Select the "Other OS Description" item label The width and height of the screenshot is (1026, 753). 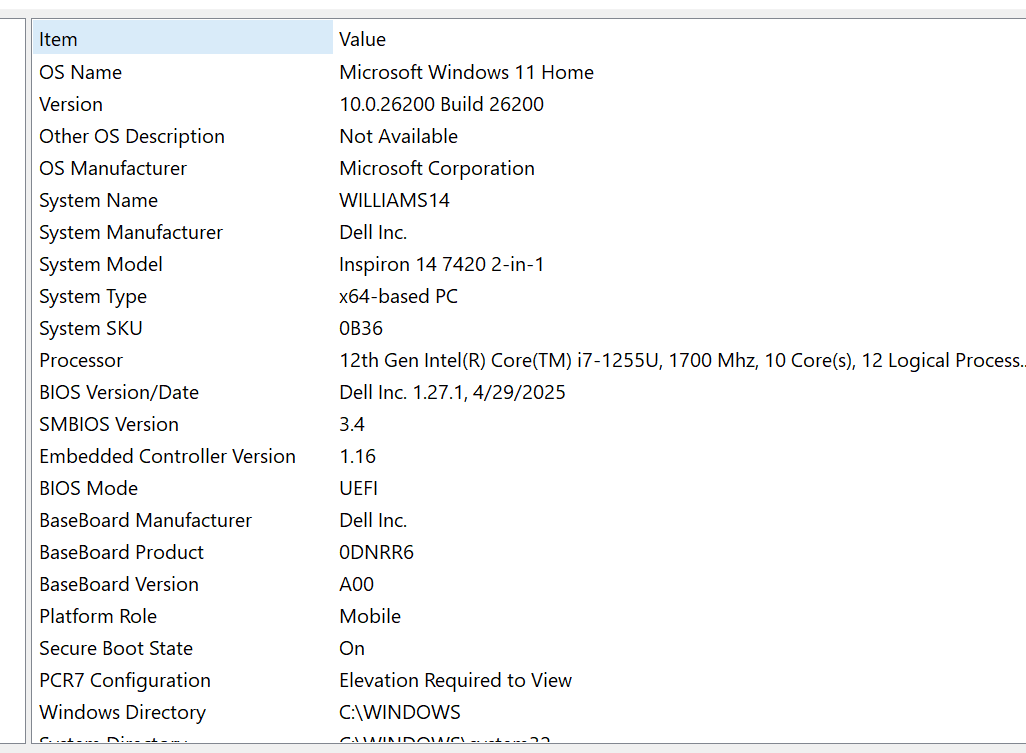click(132, 136)
